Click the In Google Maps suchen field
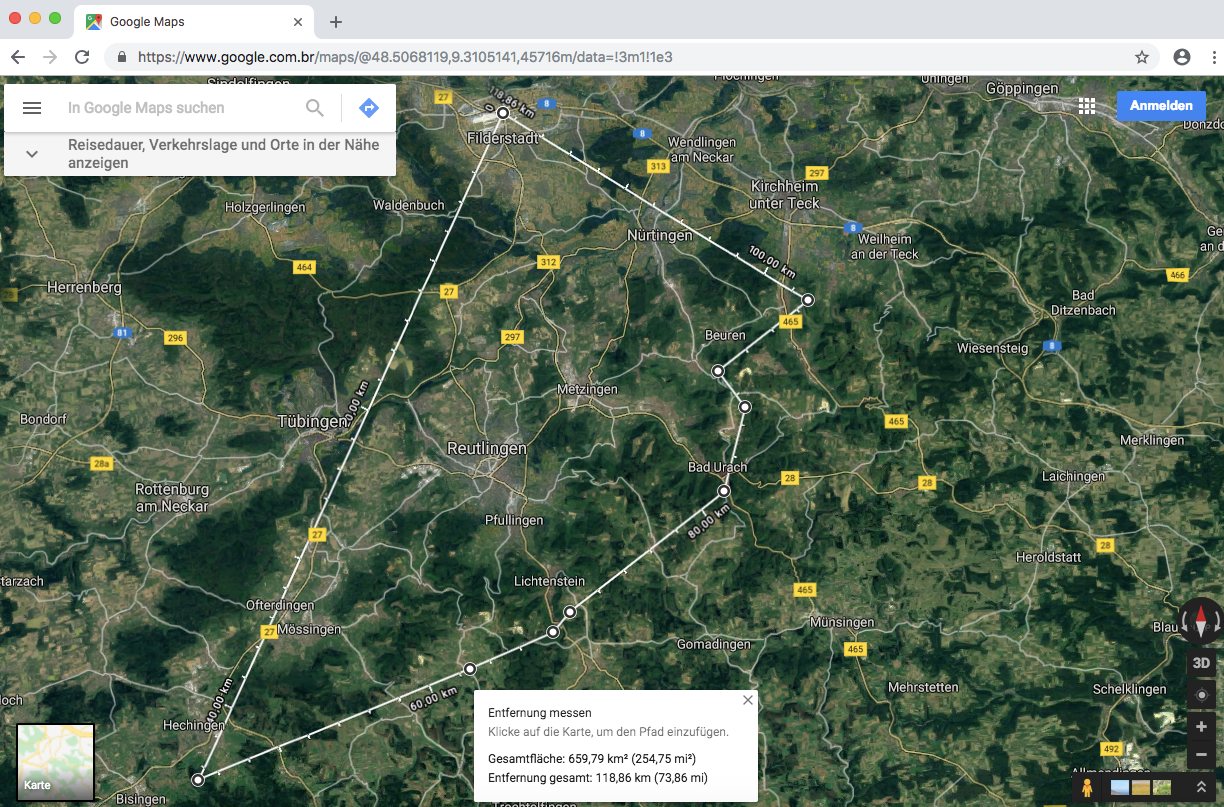1224x807 pixels. pos(180,108)
